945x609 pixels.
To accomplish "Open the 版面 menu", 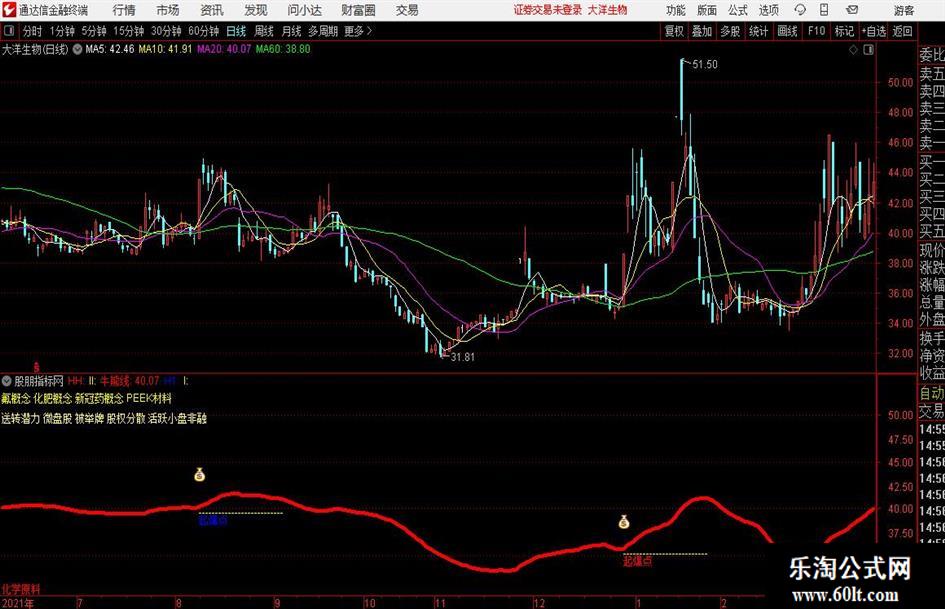I will click(x=706, y=10).
